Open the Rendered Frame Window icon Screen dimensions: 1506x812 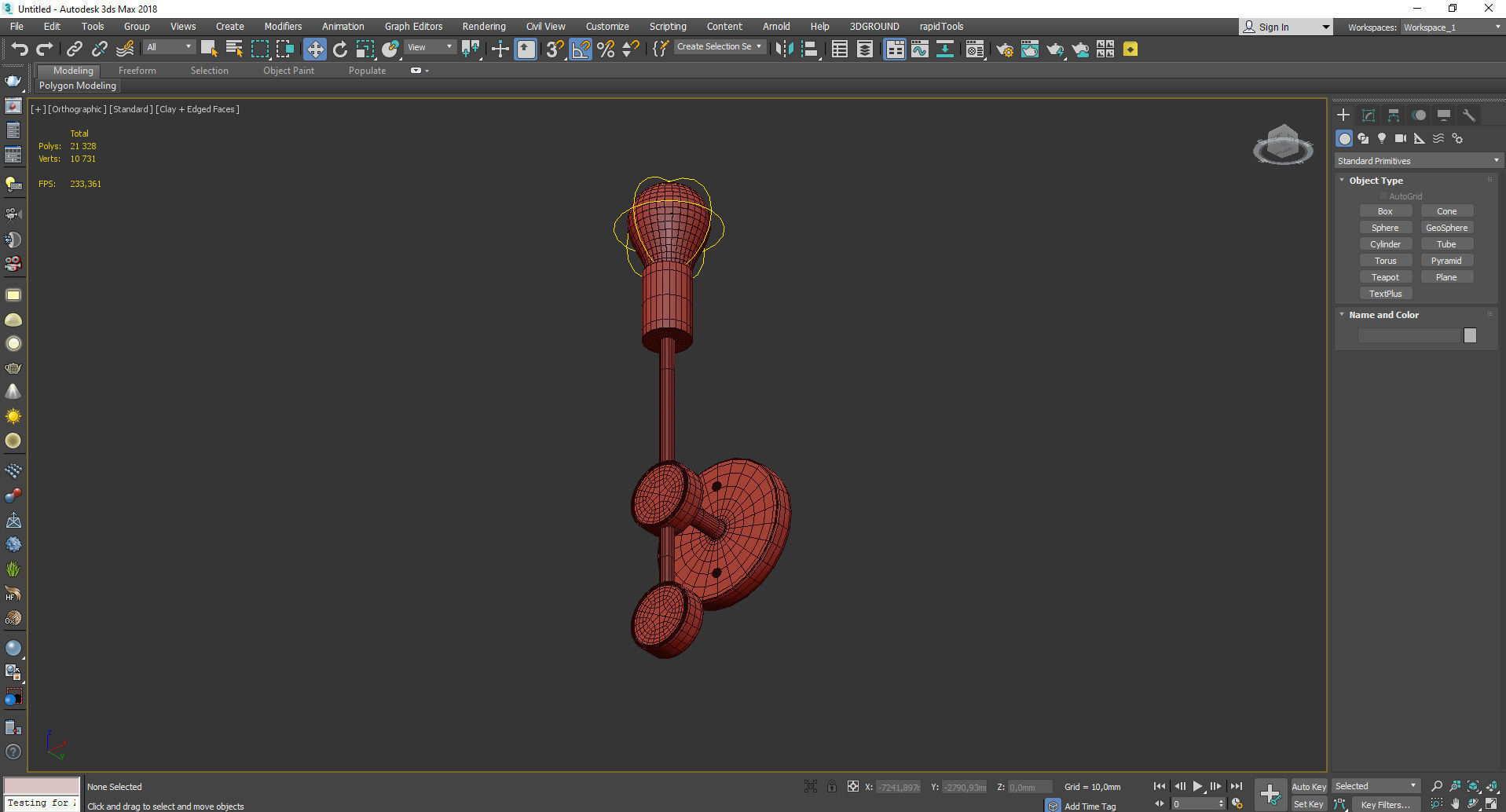(x=1030, y=49)
